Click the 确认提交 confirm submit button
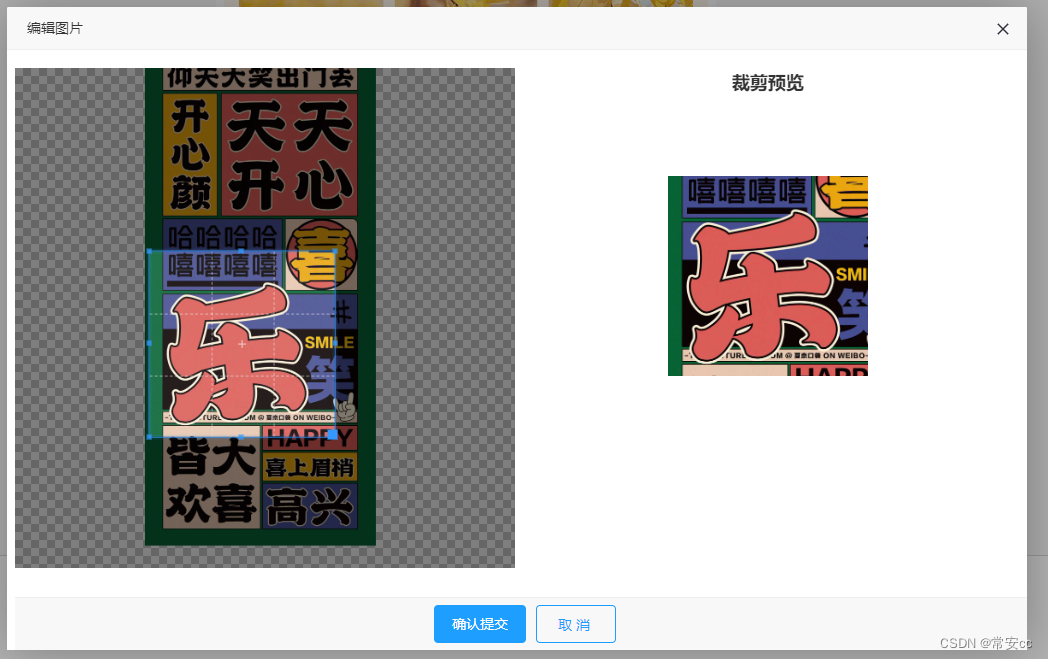This screenshot has width=1048, height=659. (x=479, y=624)
